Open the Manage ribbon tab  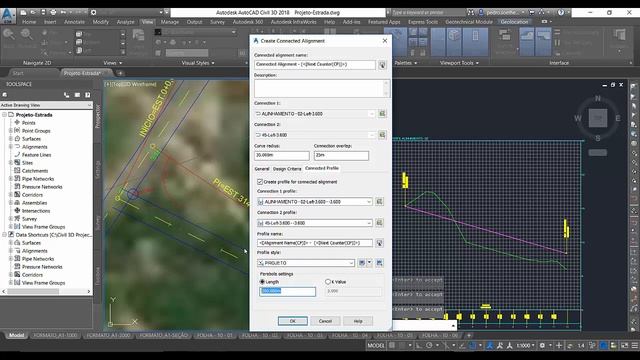169,22
